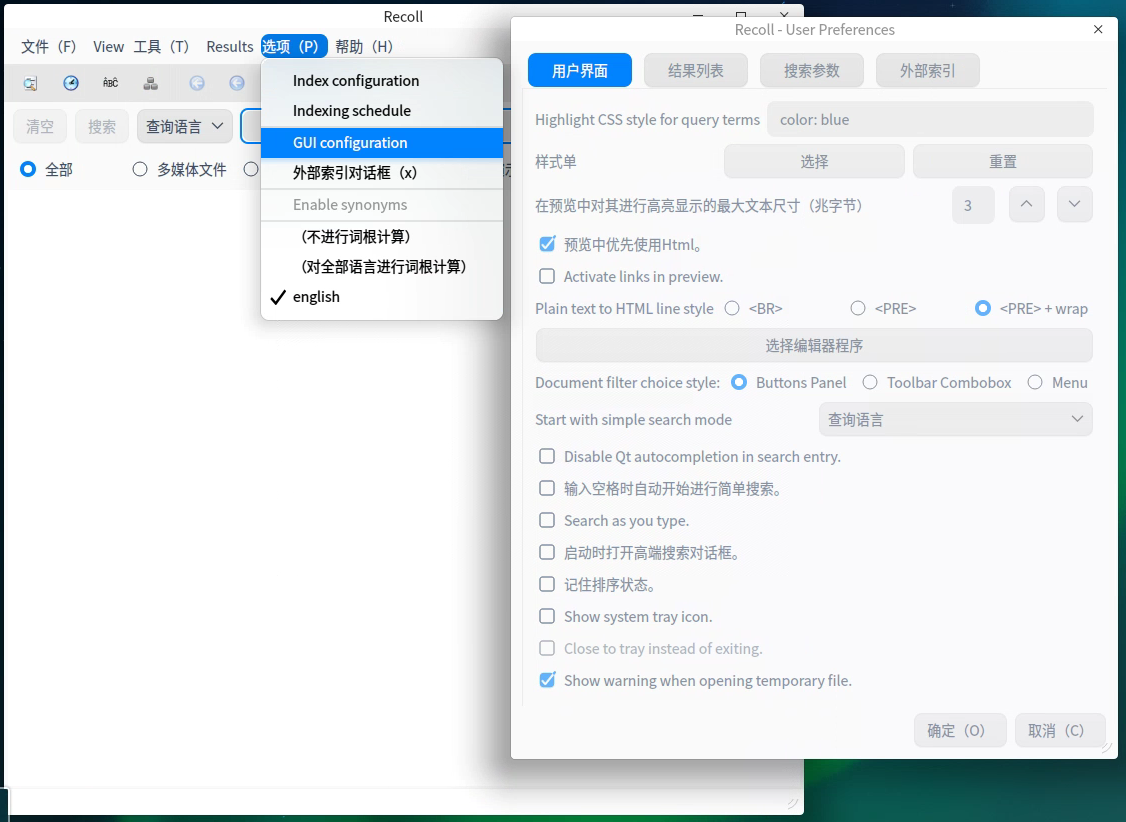This screenshot has width=1126, height=822.
Task: Switch to 结果列表 tab
Action: 696,70
